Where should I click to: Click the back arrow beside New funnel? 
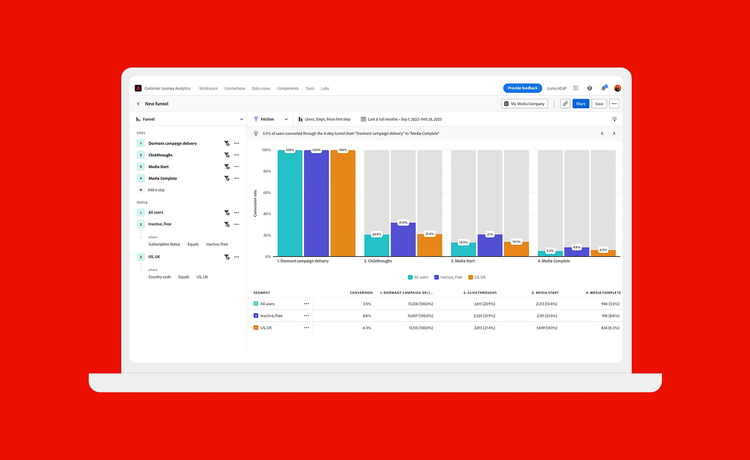pos(138,103)
